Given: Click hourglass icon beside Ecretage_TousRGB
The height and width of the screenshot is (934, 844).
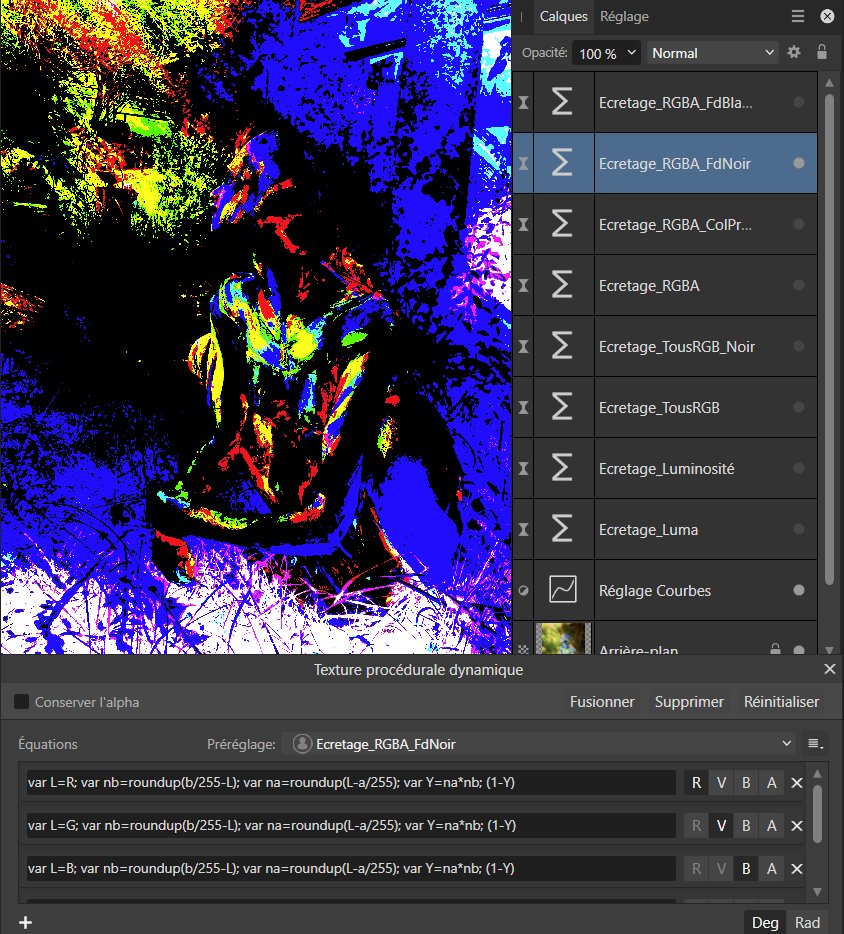Looking at the screenshot, I should tap(523, 407).
